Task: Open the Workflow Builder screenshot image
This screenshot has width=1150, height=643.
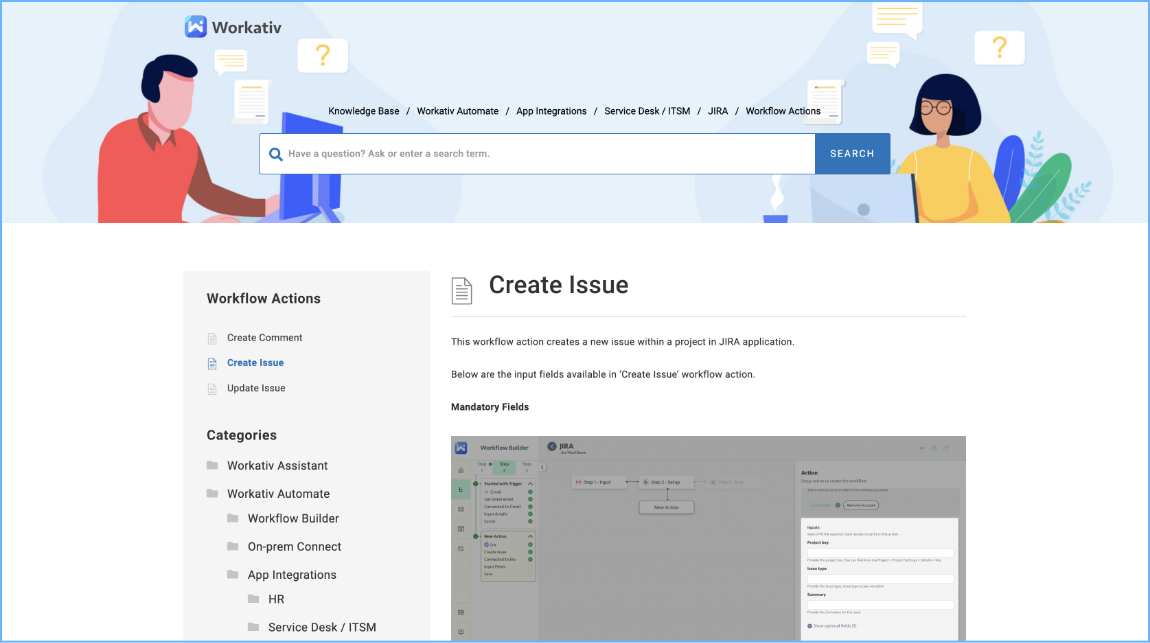Action: (x=708, y=538)
